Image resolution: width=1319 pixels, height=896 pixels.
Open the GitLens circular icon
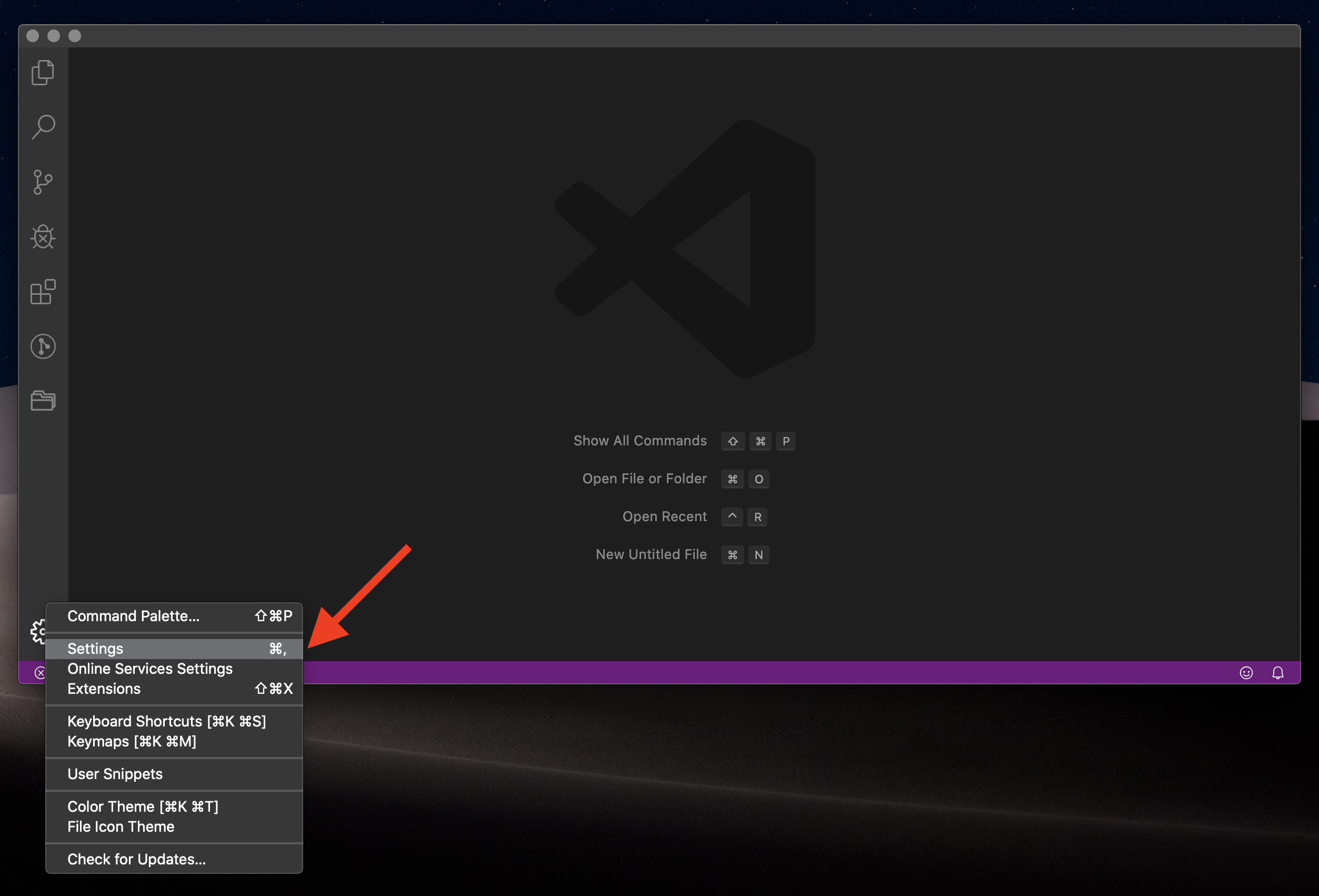point(43,346)
